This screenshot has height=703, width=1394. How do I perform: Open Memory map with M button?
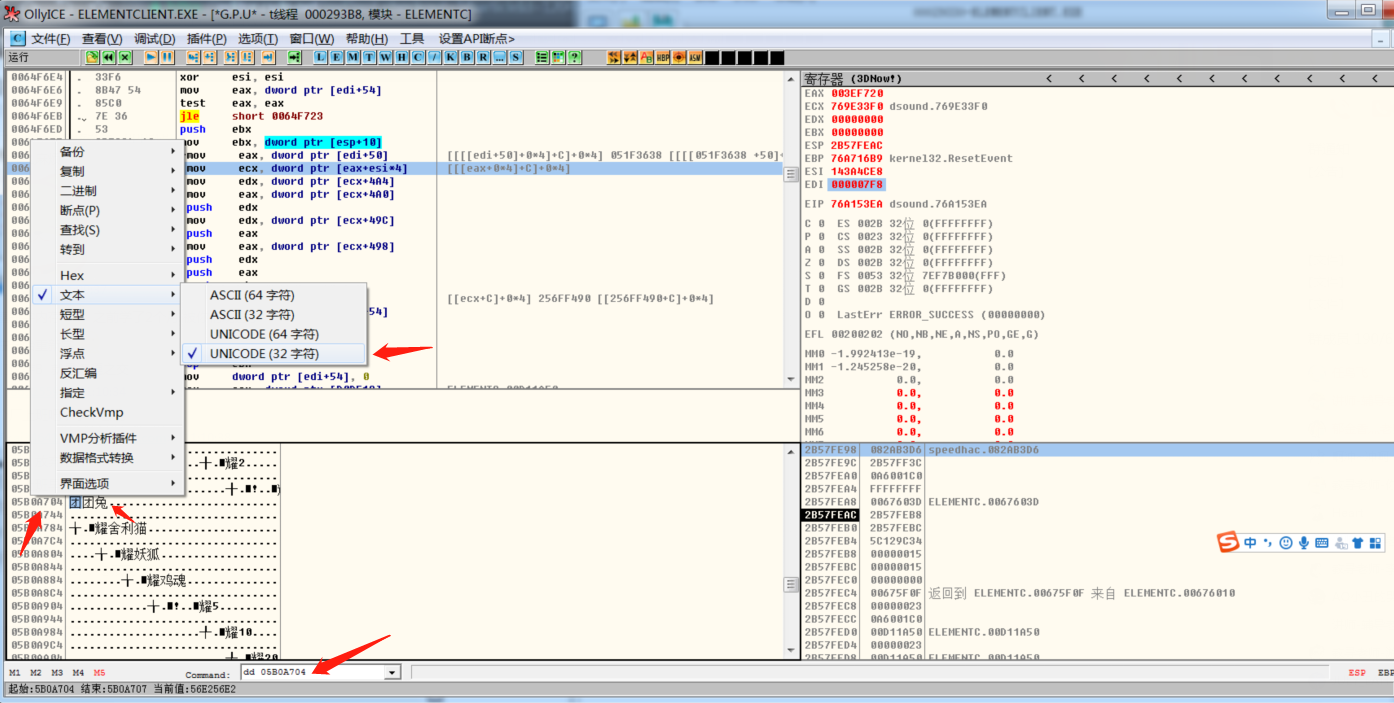[x=352, y=57]
